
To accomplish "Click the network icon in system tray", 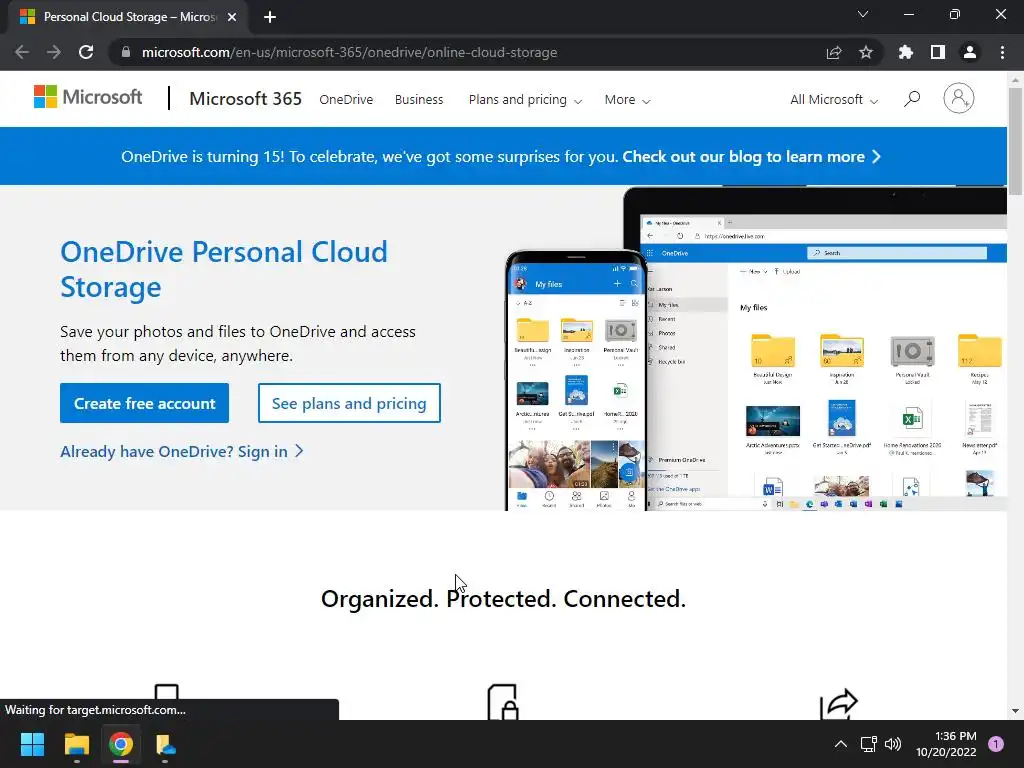I will pyautogui.click(x=868, y=744).
